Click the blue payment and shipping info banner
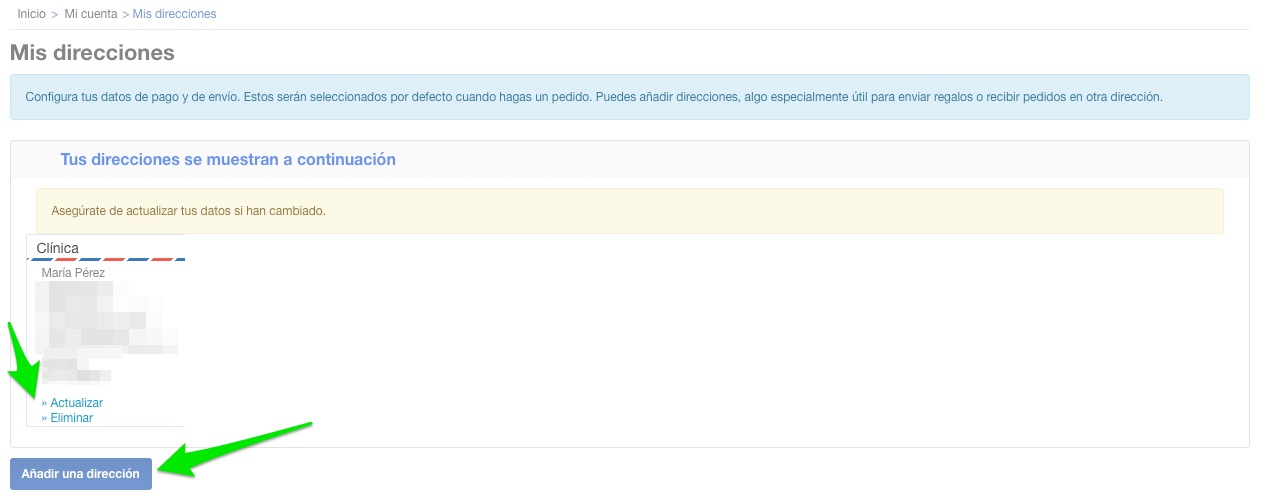The width and height of the screenshot is (1262, 493). [629, 97]
